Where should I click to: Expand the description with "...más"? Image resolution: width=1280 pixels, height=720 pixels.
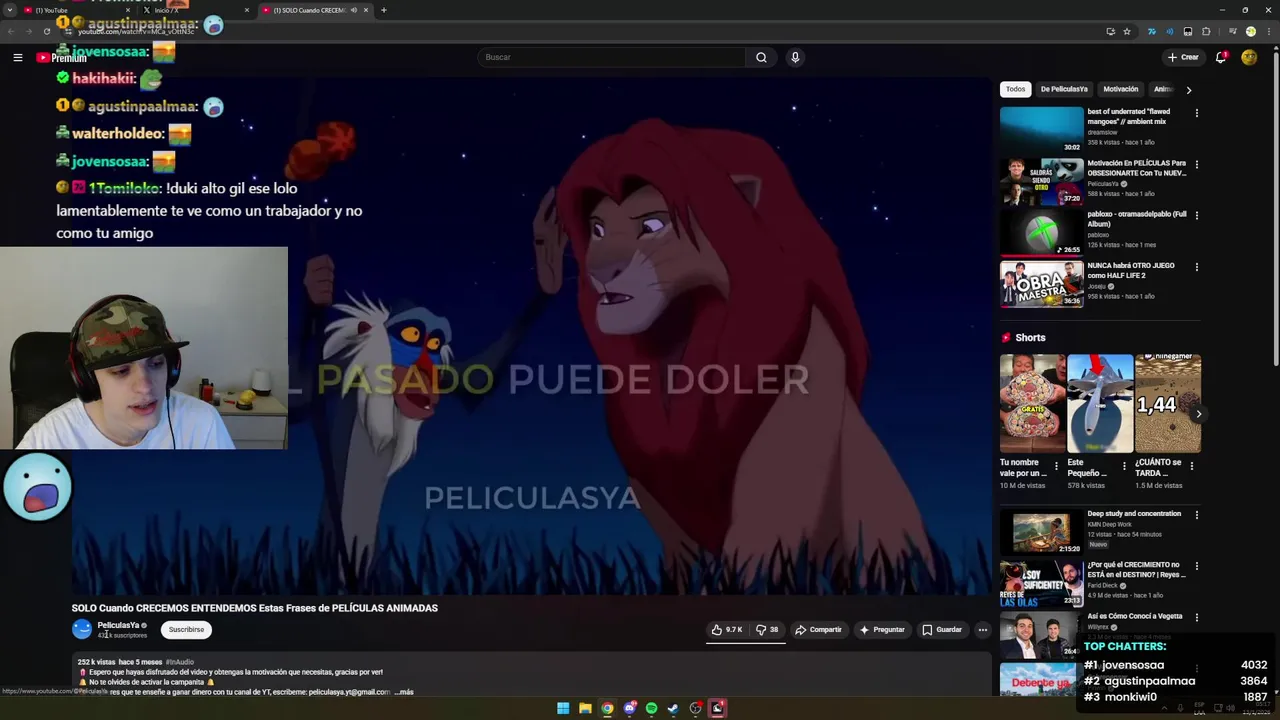(x=404, y=692)
